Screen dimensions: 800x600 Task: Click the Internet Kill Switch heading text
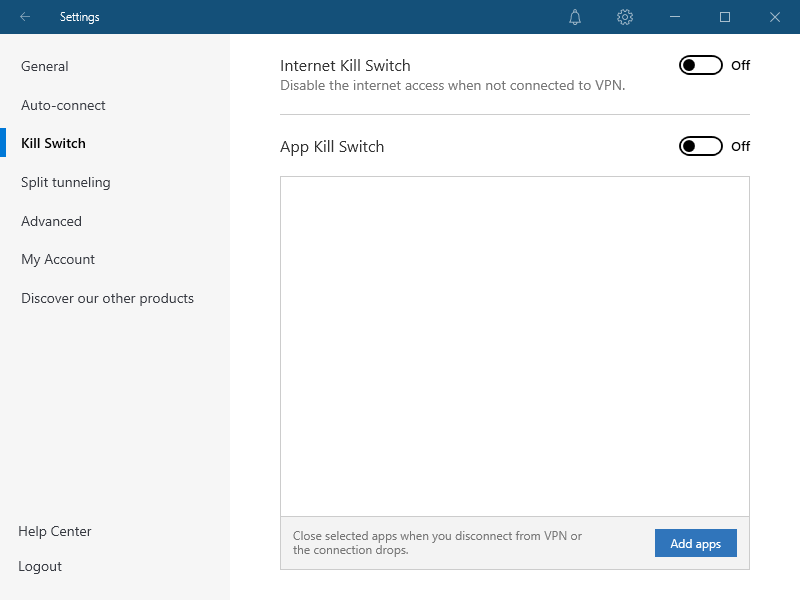pyautogui.click(x=345, y=66)
